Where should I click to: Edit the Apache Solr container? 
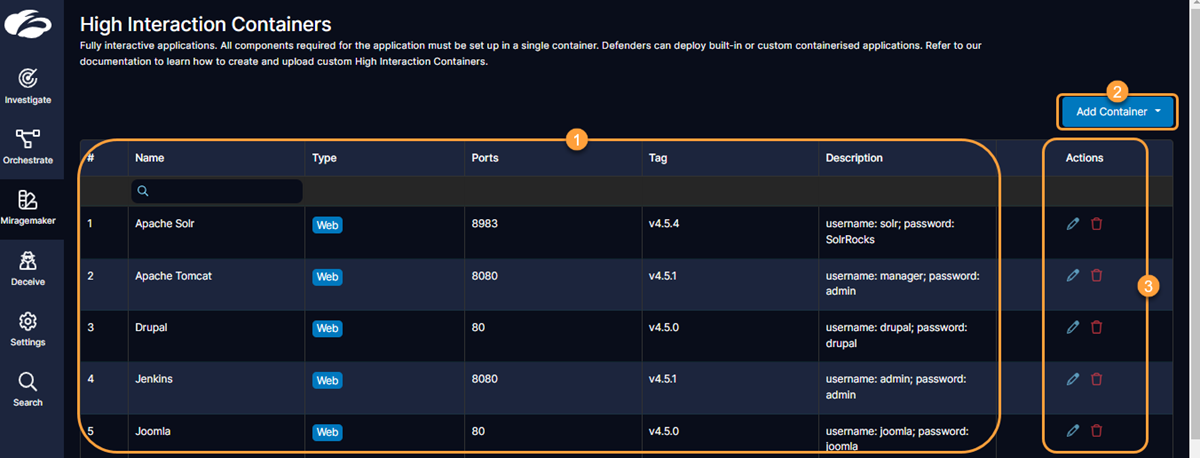point(1073,224)
